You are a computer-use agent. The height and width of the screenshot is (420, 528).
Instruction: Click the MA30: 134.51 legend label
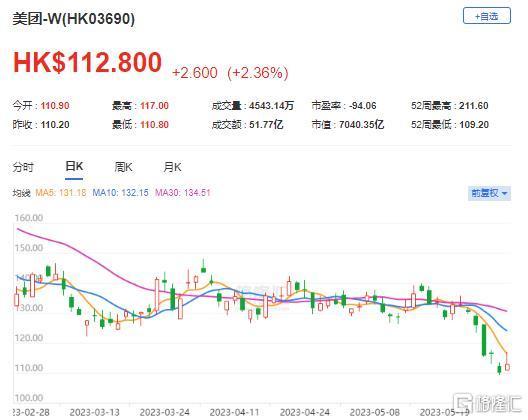point(183,193)
